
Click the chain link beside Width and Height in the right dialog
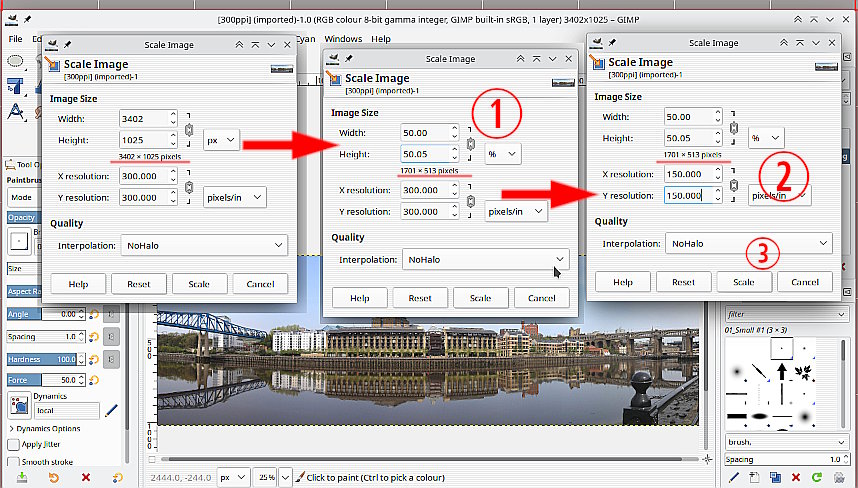pos(733,127)
